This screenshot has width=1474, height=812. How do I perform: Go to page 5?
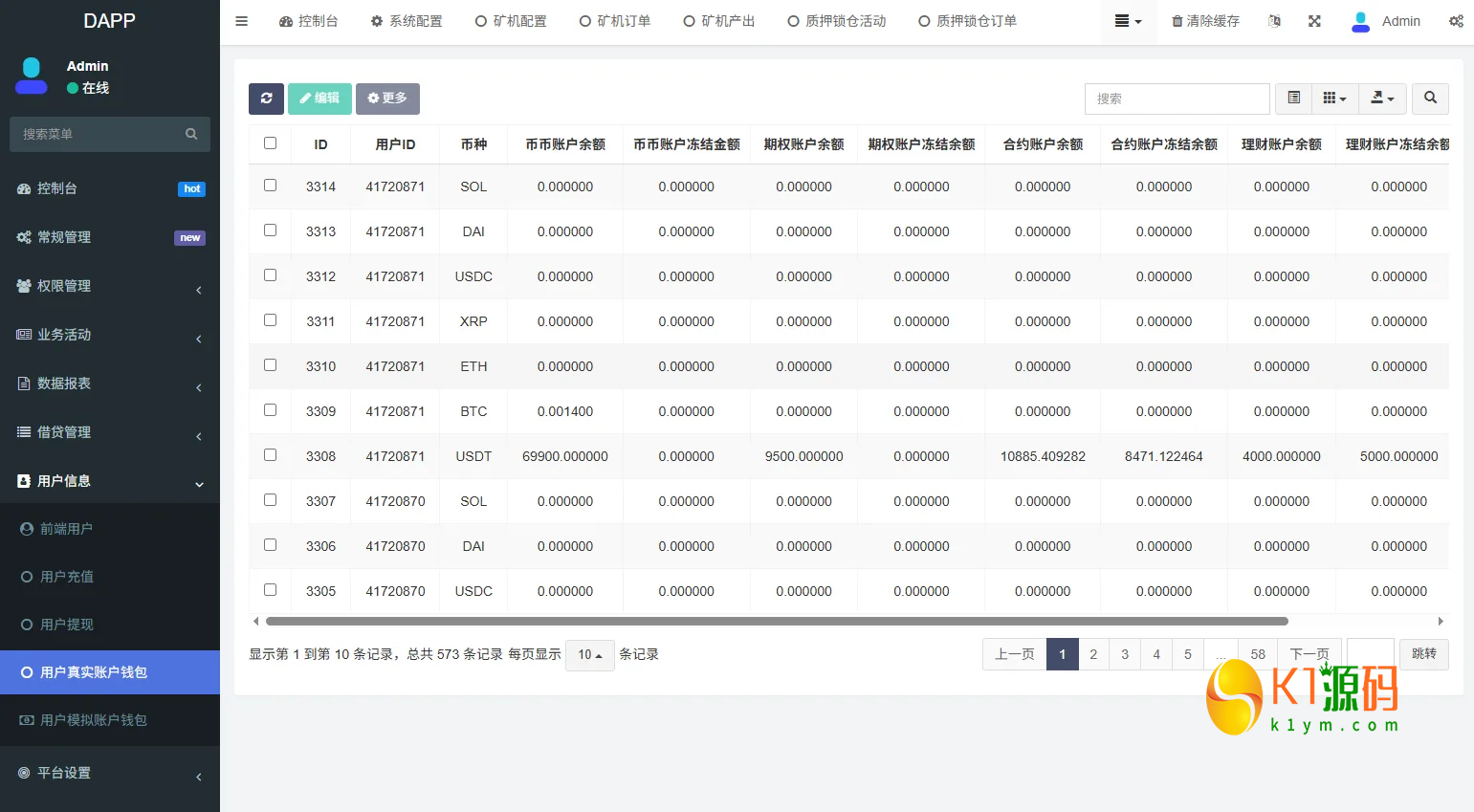pos(1188,654)
